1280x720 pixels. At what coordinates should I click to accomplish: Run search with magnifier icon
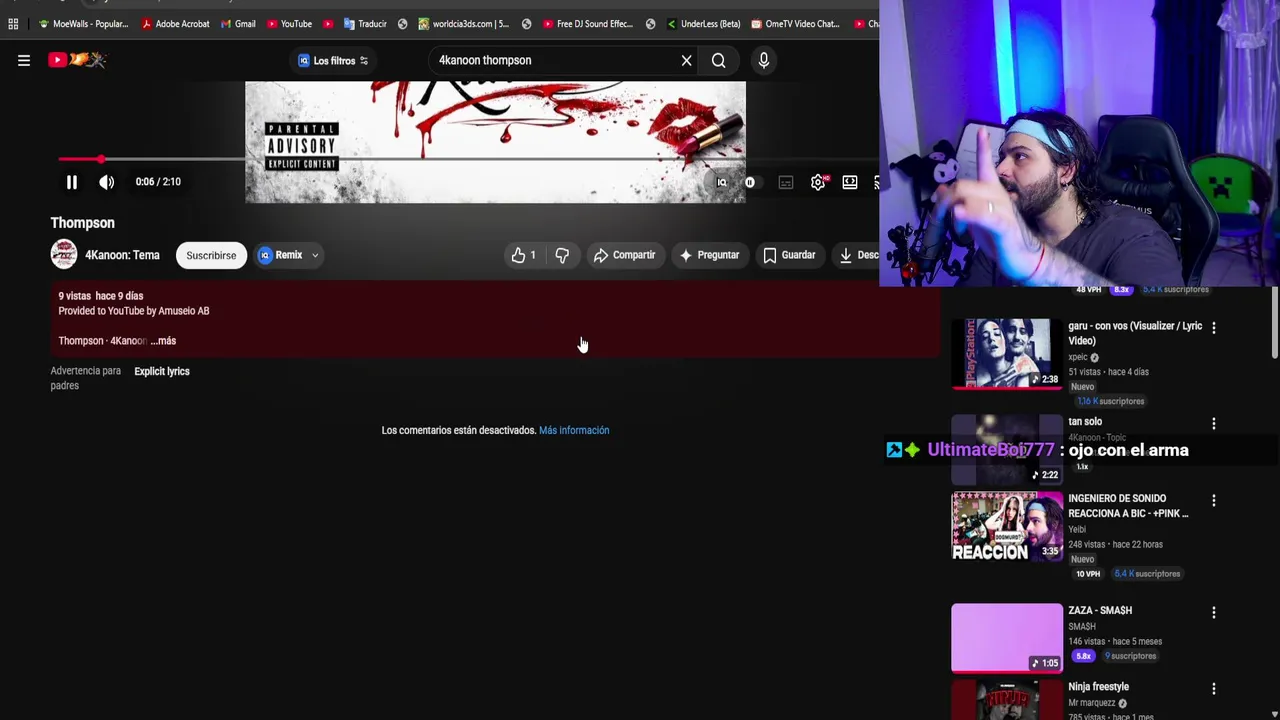pyautogui.click(x=718, y=60)
